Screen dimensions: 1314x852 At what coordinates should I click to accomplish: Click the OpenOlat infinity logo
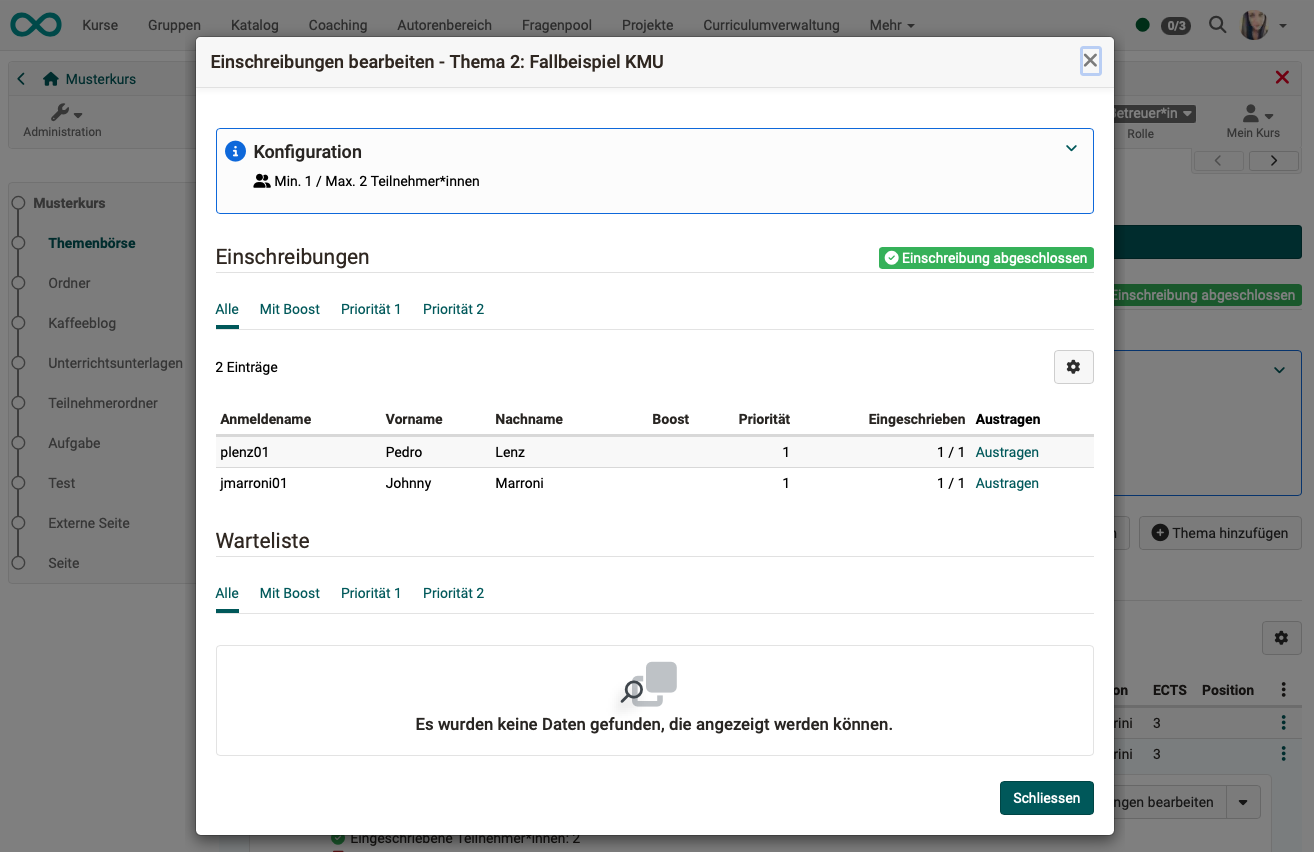(36, 24)
